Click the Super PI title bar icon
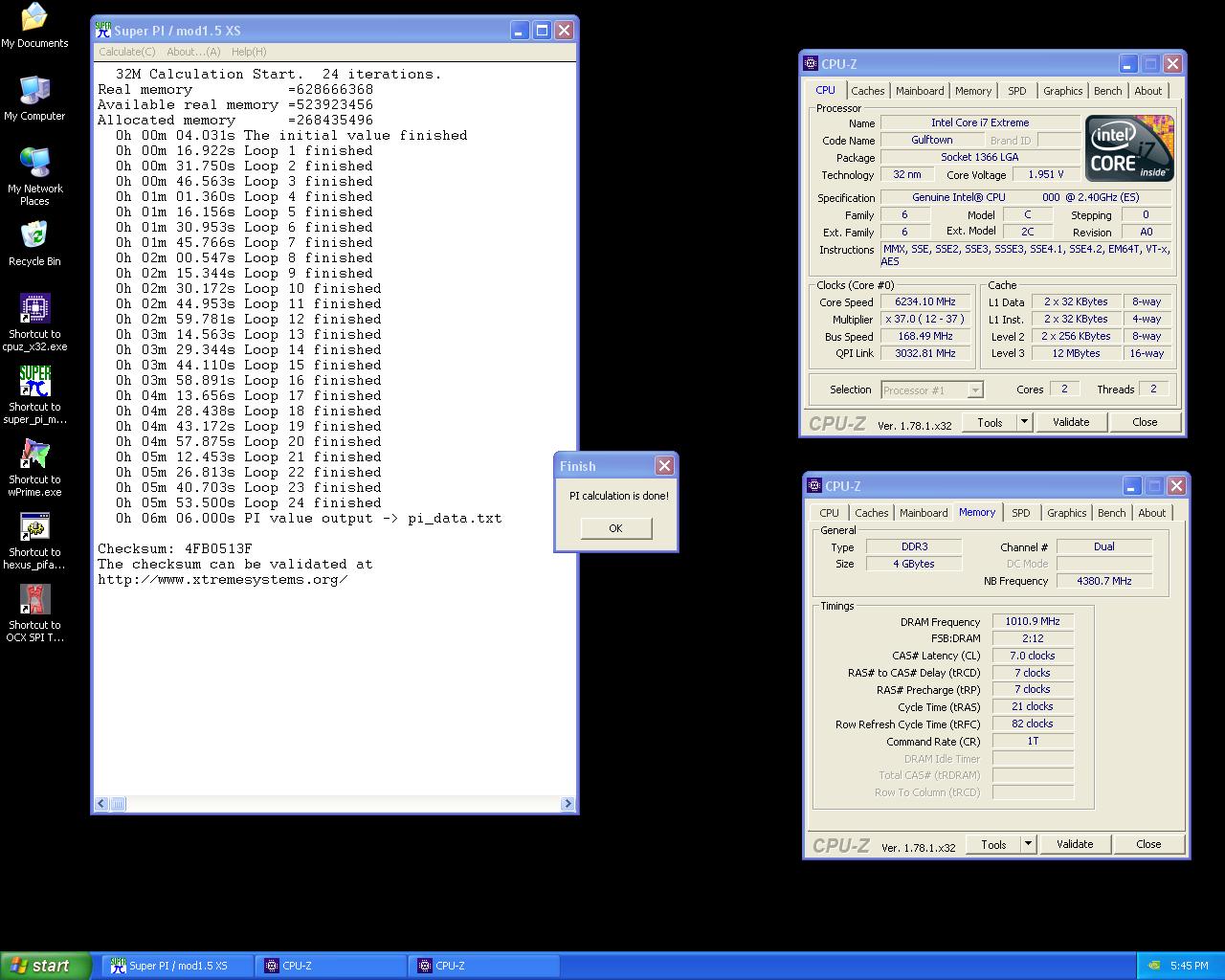The image size is (1225, 980). tap(103, 31)
